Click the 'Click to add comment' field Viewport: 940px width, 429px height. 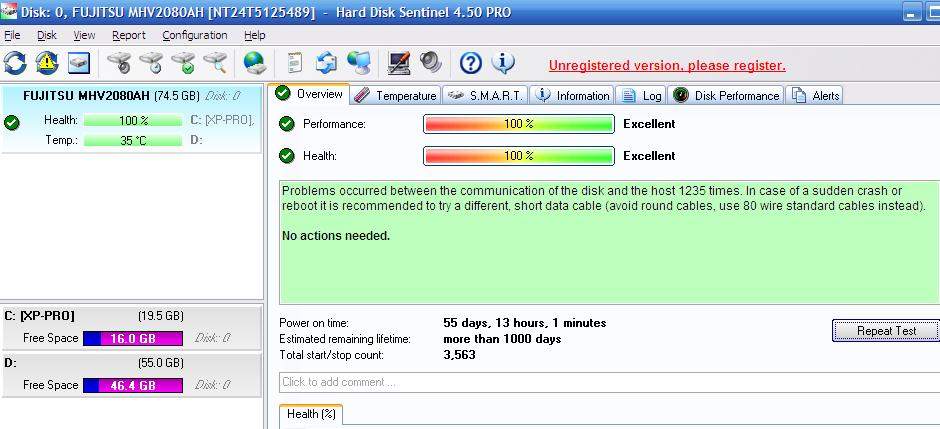(x=609, y=382)
